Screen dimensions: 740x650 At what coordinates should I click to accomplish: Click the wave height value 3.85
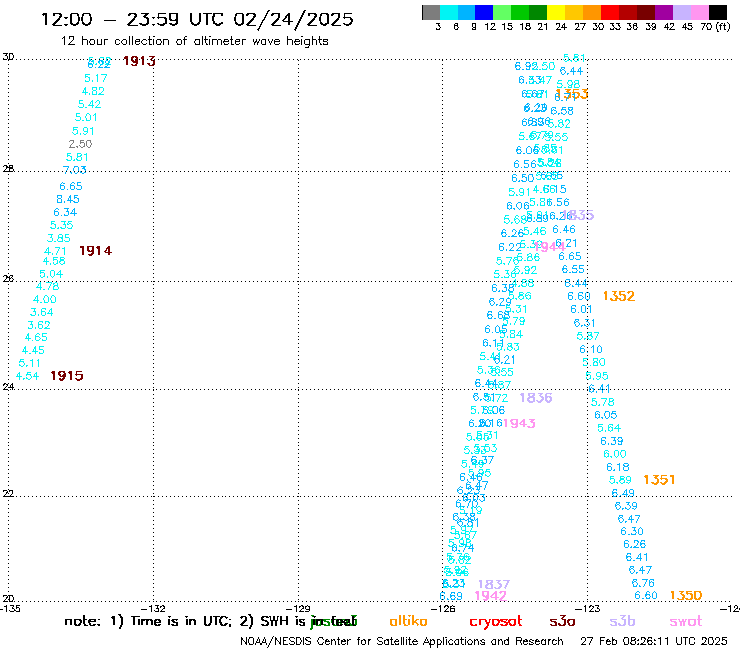point(59,238)
